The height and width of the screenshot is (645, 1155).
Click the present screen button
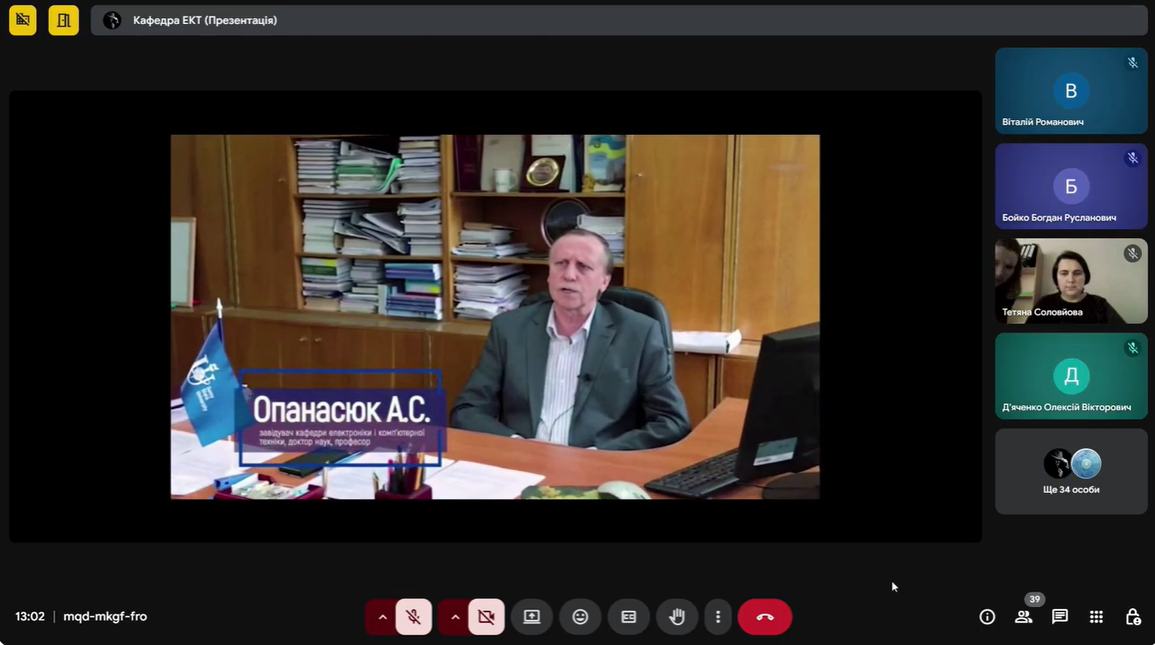[532, 617]
